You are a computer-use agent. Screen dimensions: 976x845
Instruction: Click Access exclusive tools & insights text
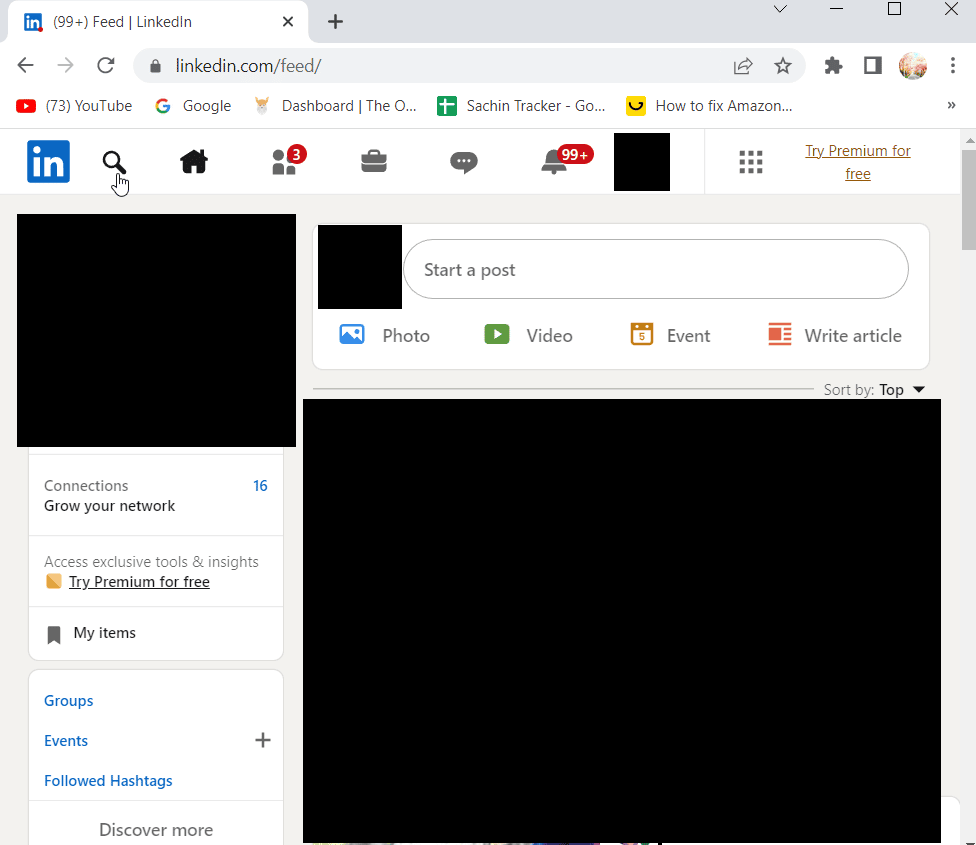[151, 562]
